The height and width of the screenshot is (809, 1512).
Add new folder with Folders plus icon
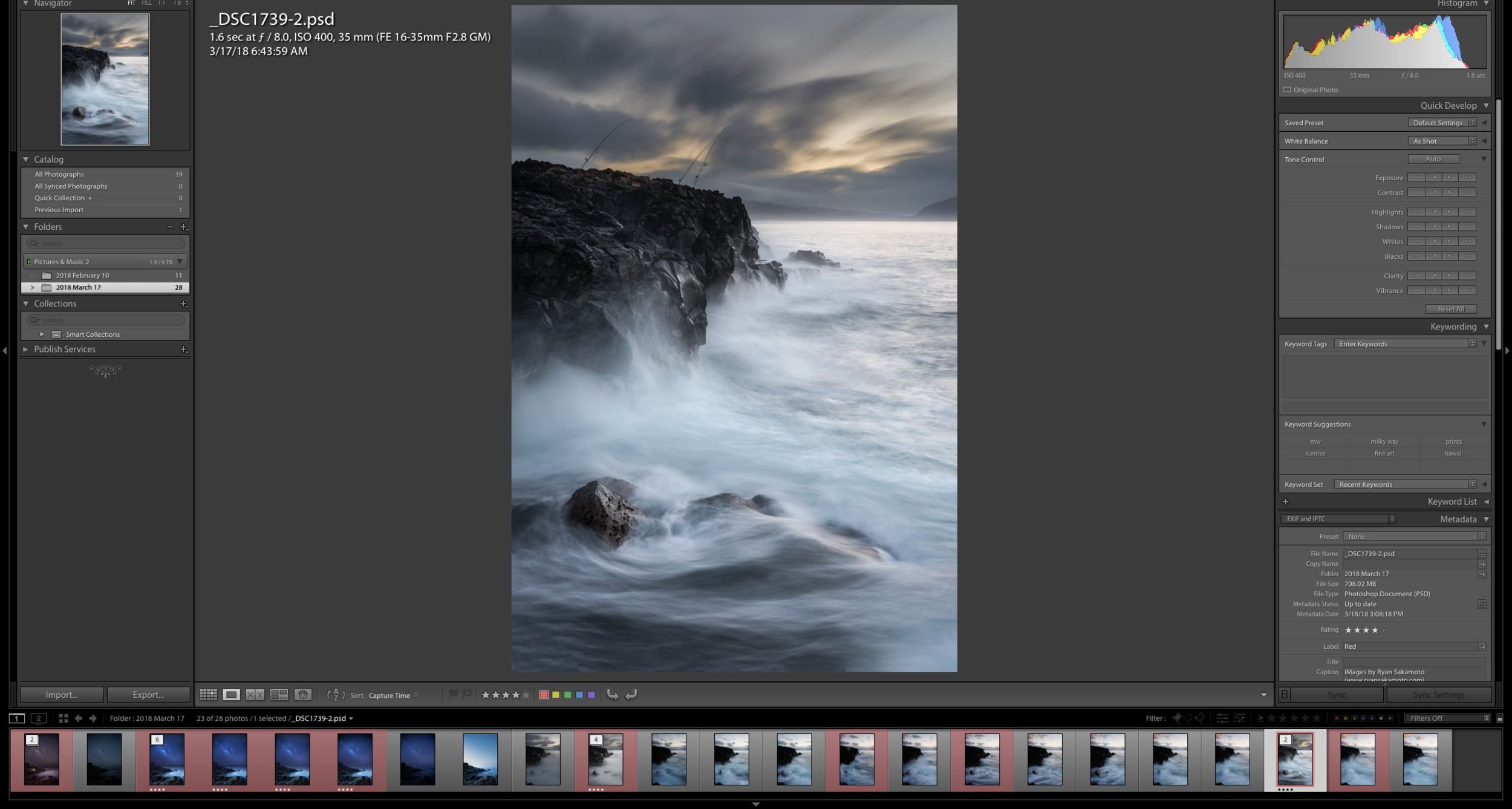(x=184, y=227)
